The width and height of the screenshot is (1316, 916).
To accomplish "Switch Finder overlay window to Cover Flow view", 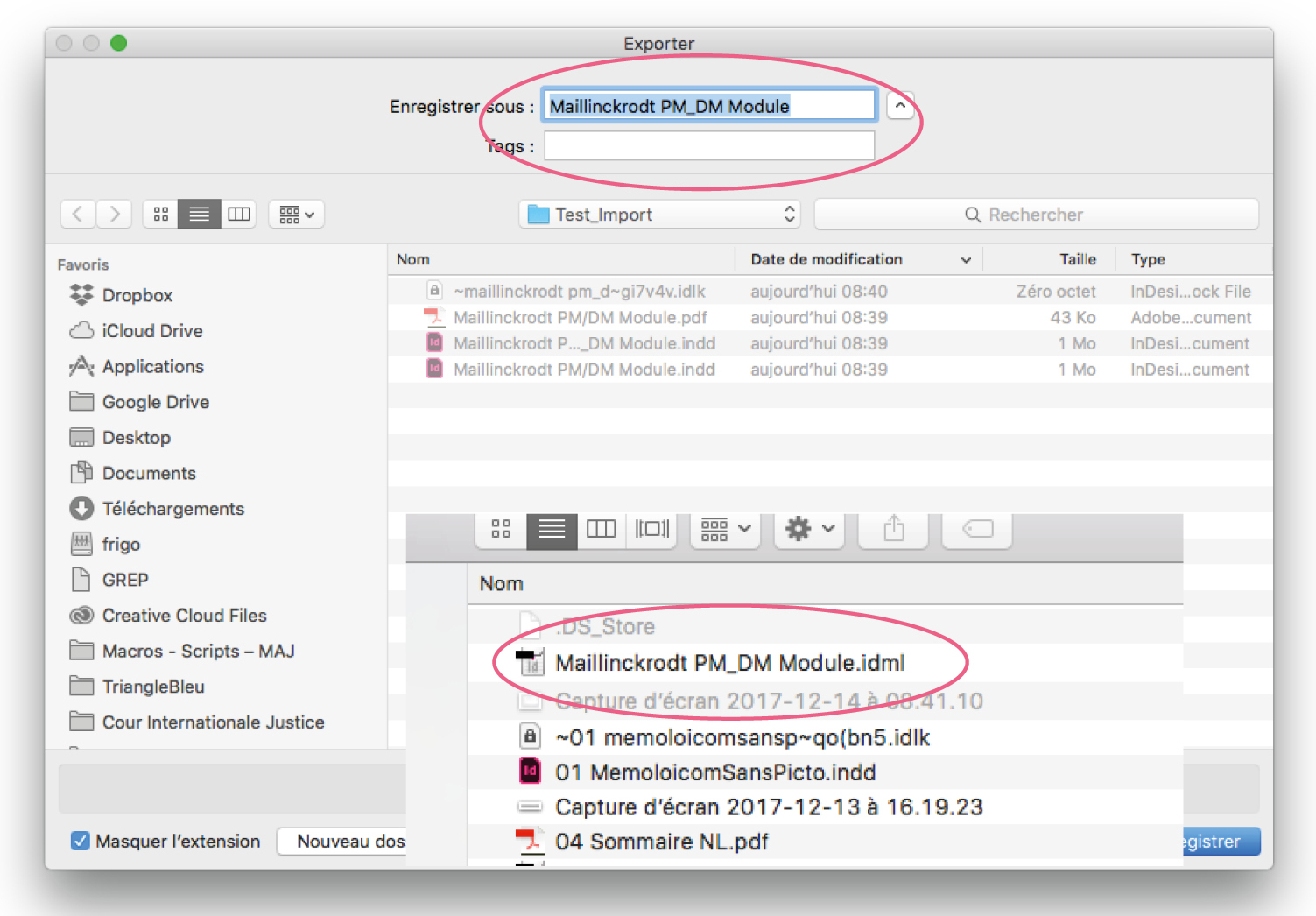I will [651, 529].
